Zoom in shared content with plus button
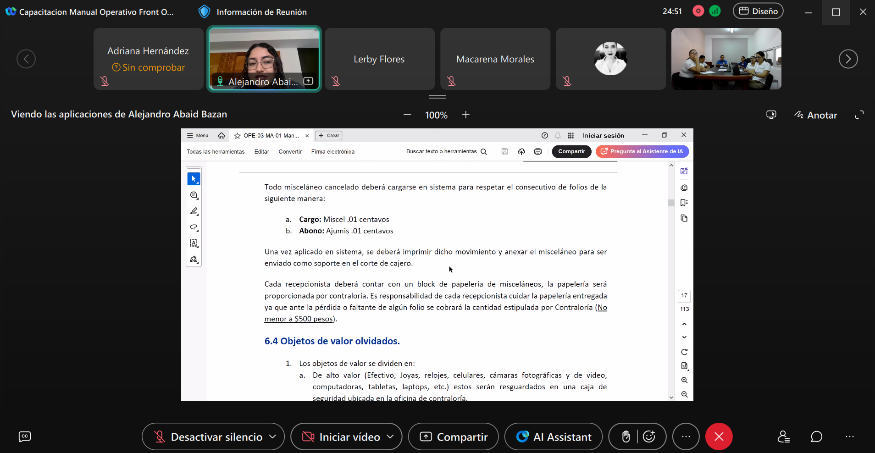The height and width of the screenshot is (453, 875). 466,115
